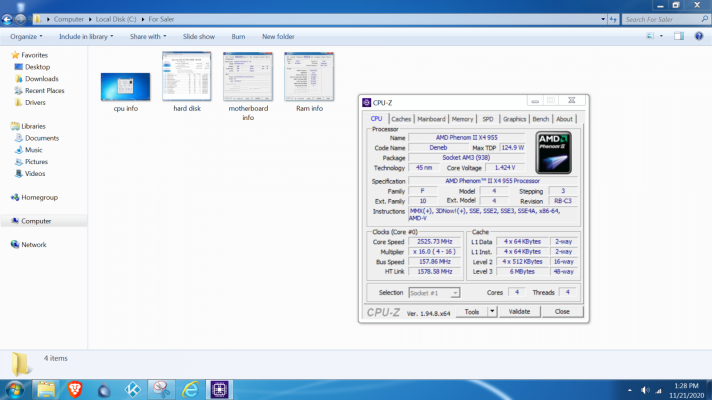Switch to CPU-Z taskbar icon
The width and height of the screenshot is (712, 400).
[x=219, y=390]
